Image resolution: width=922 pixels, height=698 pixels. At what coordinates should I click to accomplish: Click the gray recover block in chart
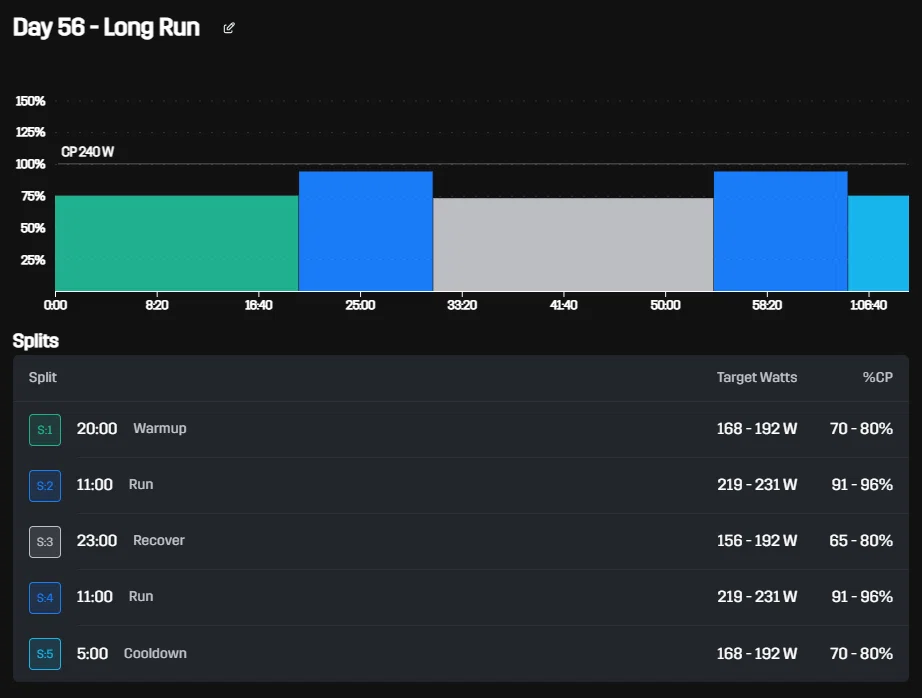click(x=573, y=245)
